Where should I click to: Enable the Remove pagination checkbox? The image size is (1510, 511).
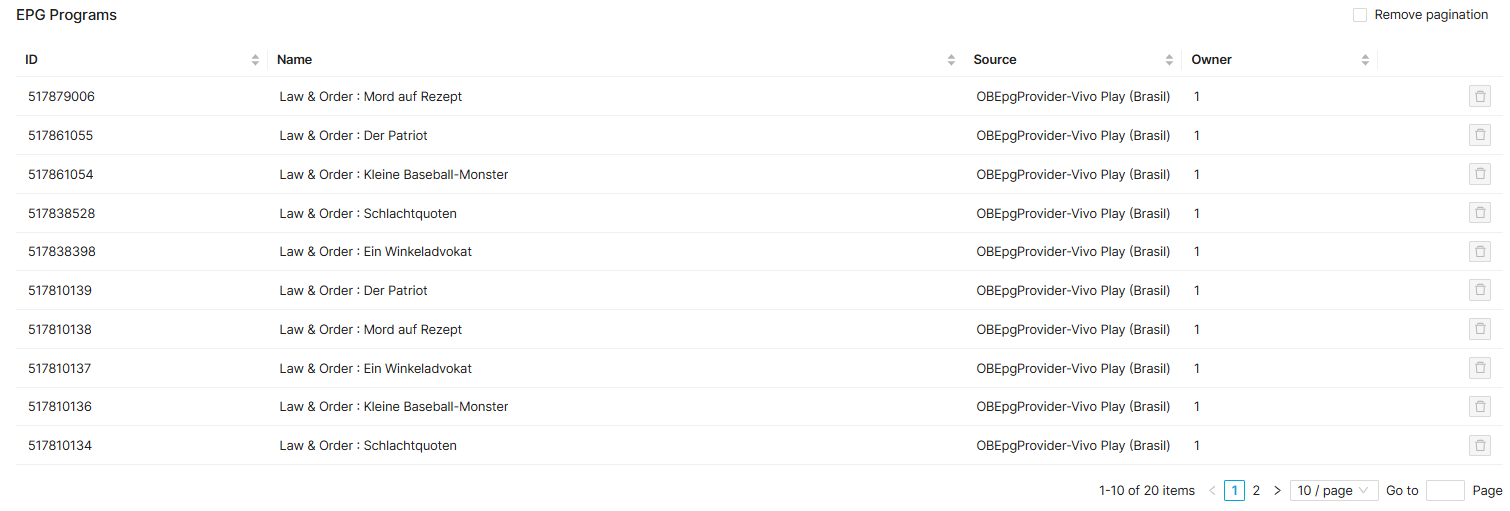(1360, 15)
